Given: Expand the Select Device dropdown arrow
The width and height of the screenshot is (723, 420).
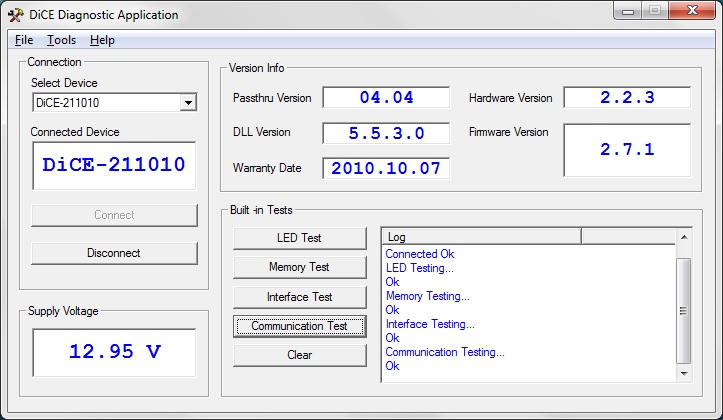Looking at the screenshot, I should point(188,103).
